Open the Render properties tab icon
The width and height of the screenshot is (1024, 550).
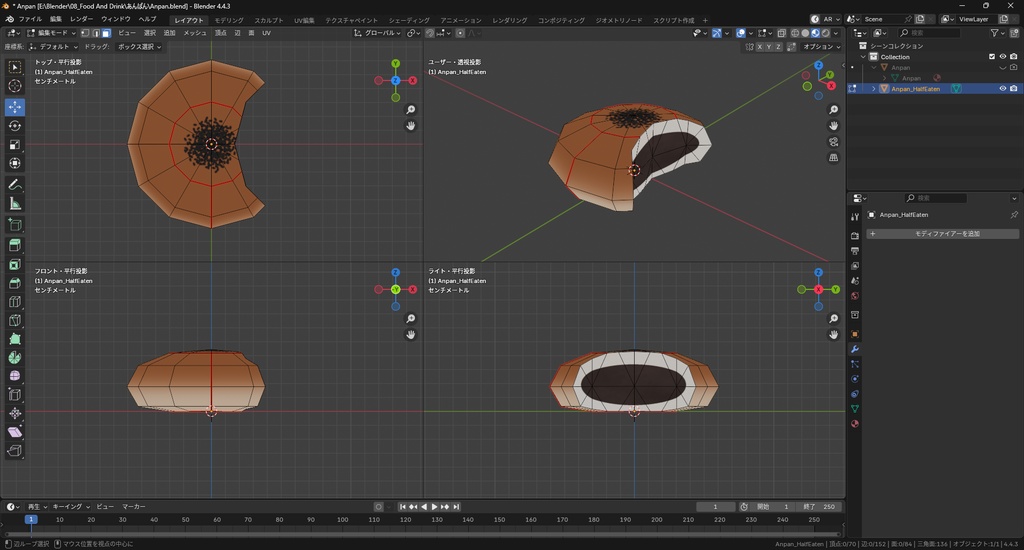coord(855,235)
